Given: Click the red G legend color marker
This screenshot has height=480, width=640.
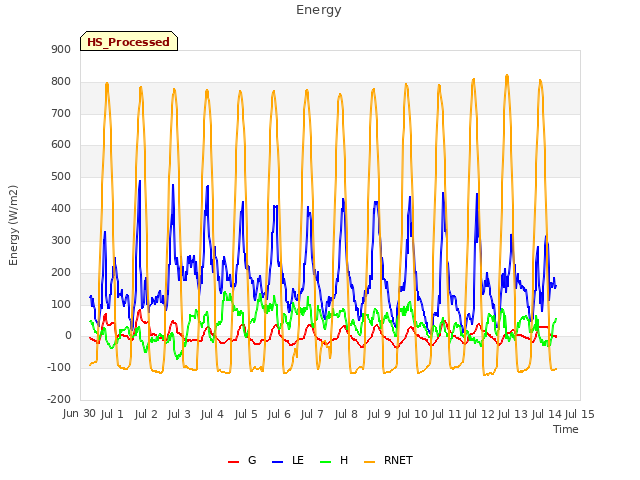Looking at the screenshot, I should tap(233, 462).
